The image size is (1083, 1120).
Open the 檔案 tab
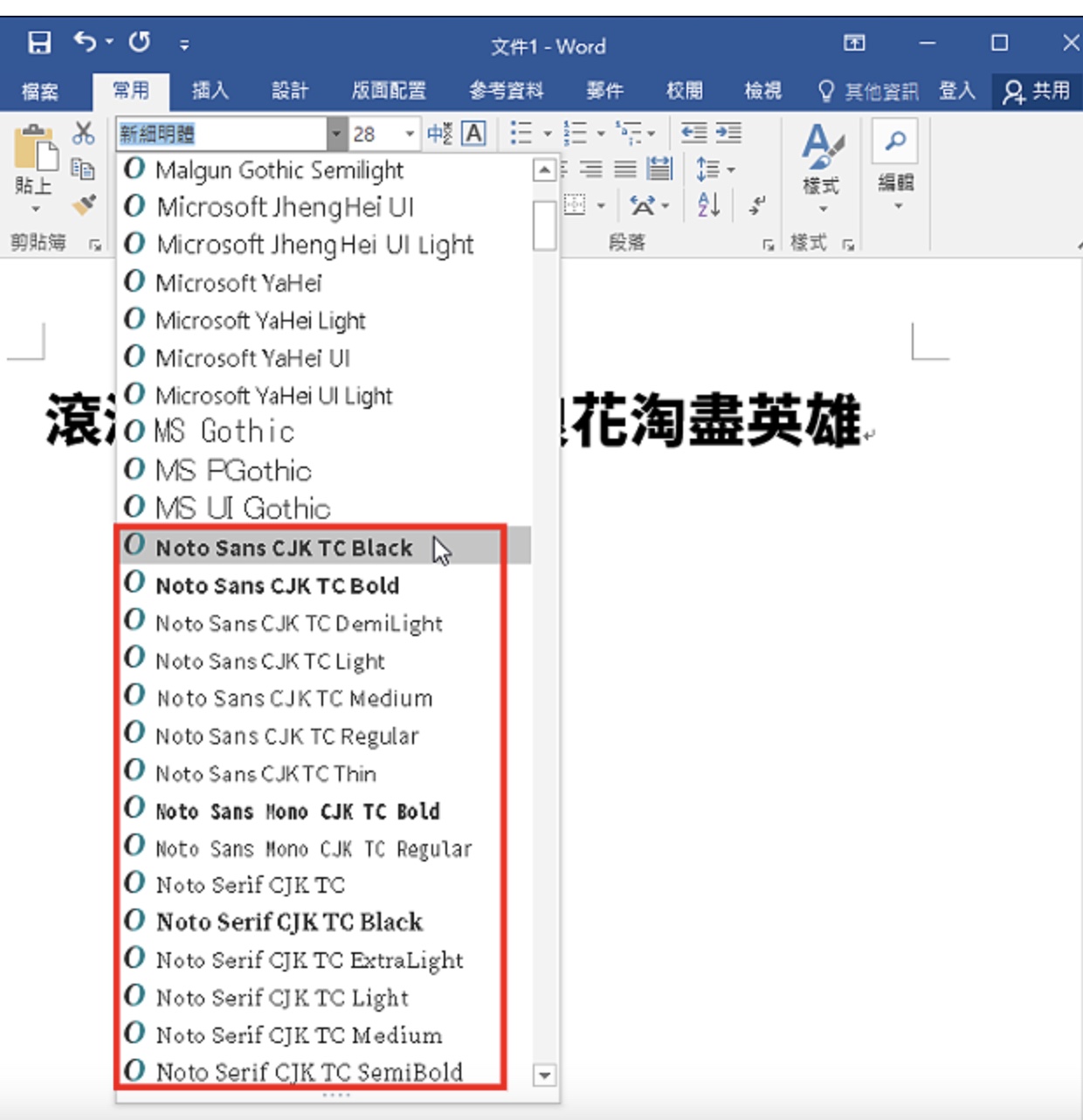[x=40, y=91]
